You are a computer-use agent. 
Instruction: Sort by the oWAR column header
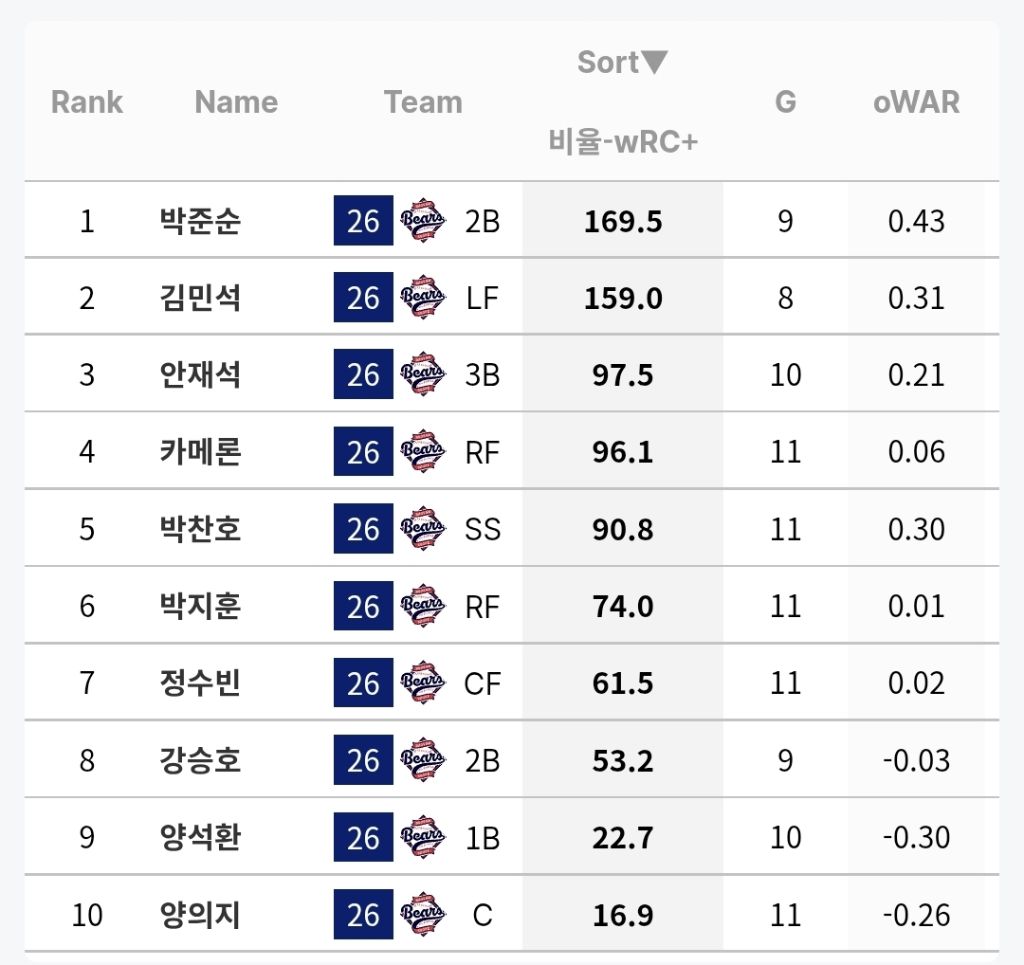pyautogui.click(x=915, y=102)
